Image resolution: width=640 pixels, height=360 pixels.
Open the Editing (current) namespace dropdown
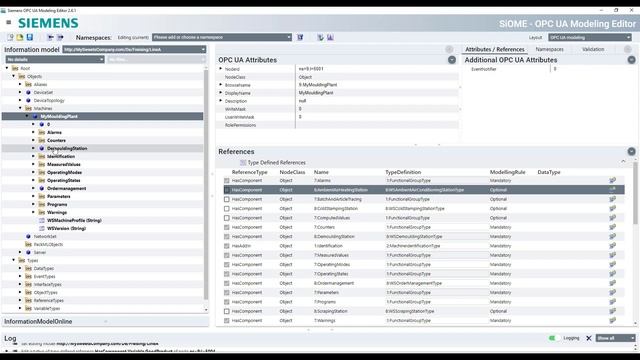pyautogui.click(x=222, y=37)
